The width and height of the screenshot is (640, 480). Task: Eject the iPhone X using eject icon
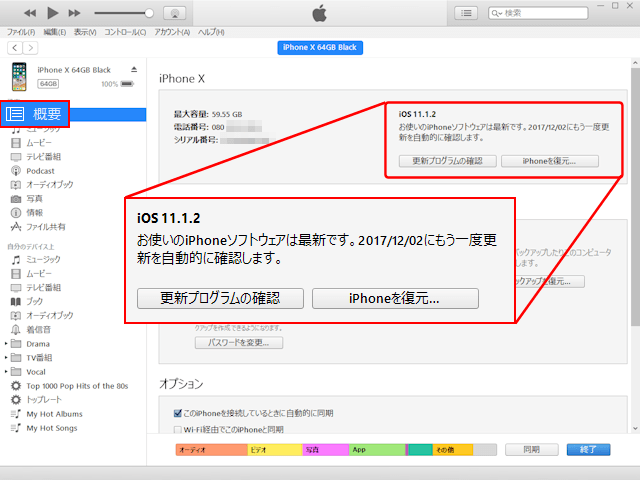click(x=134, y=69)
